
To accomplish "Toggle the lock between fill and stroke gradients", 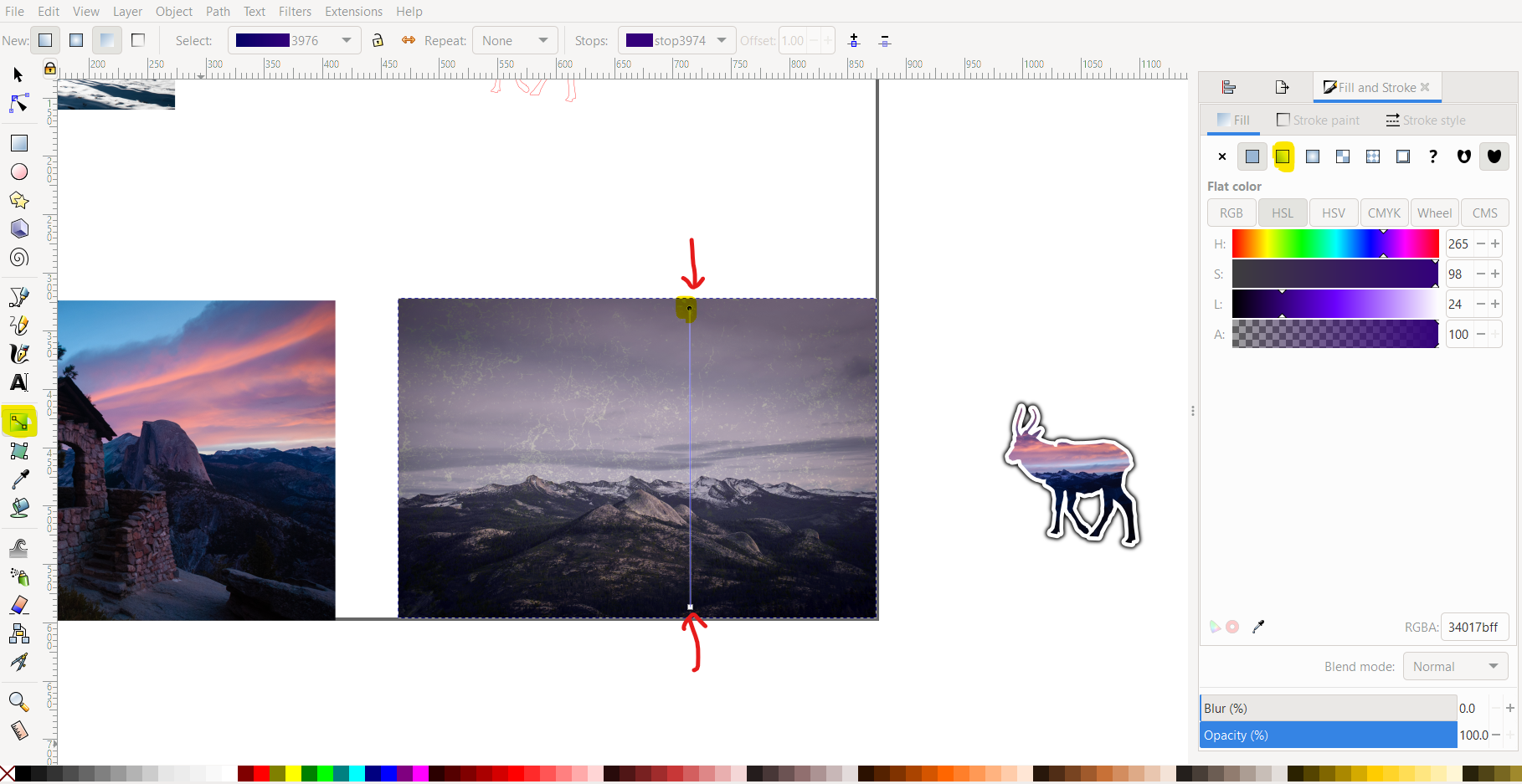I will (x=377, y=40).
